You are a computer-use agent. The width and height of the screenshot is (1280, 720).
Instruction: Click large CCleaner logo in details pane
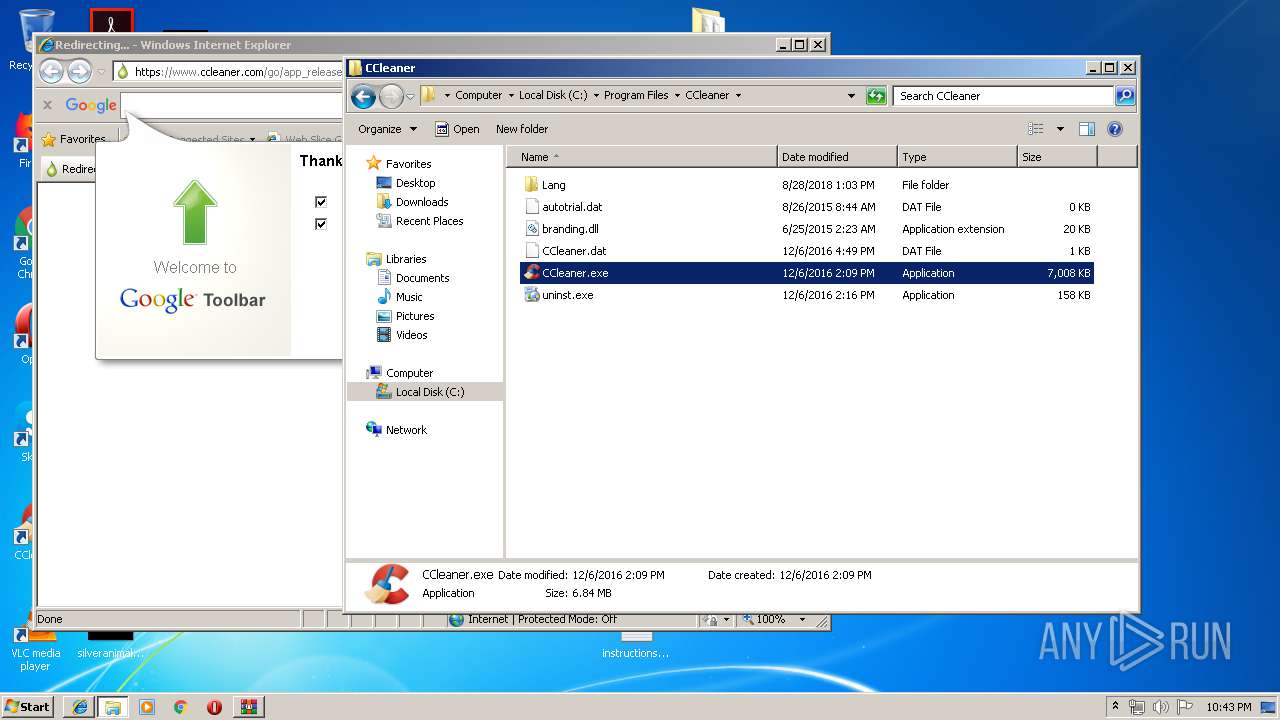point(387,584)
